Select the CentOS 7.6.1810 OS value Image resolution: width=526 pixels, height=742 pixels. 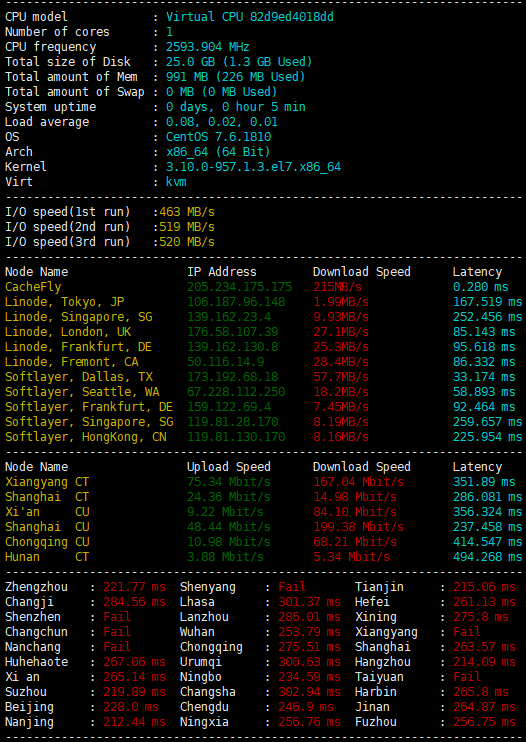(x=219, y=137)
